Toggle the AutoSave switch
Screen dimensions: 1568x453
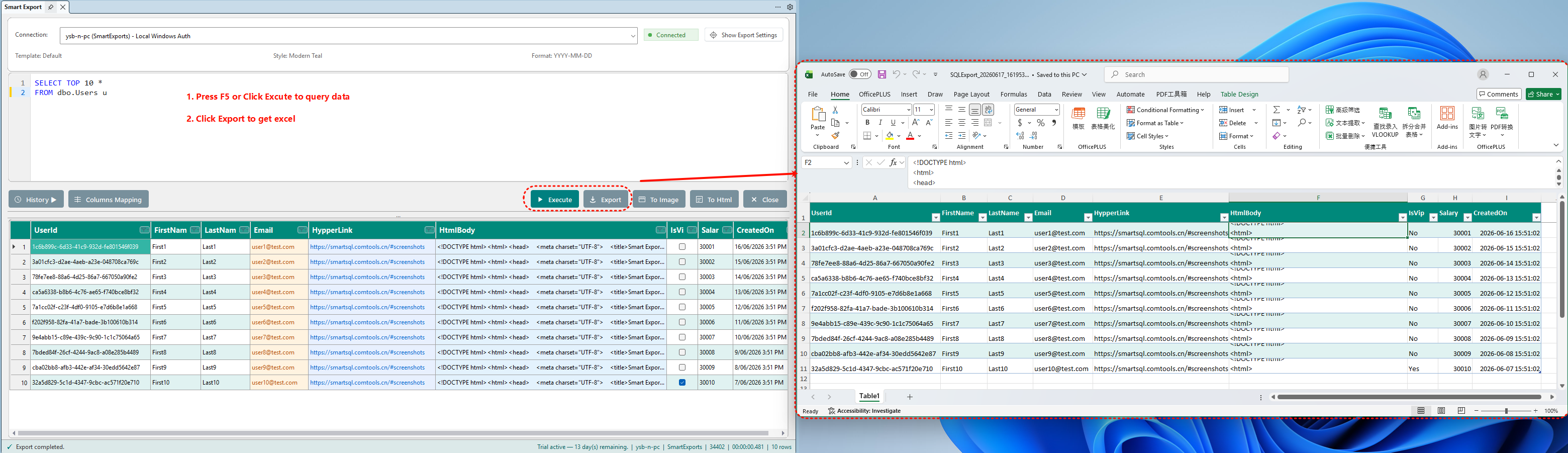click(860, 74)
